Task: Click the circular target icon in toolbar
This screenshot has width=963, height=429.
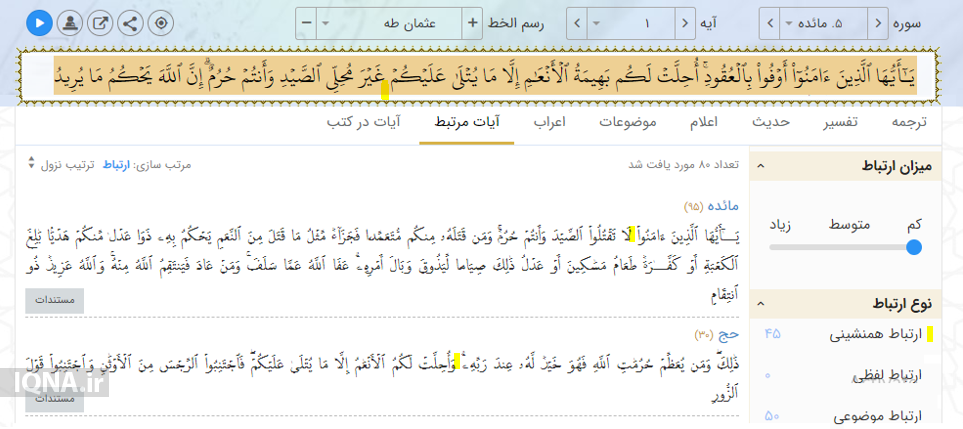Action: point(162,22)
